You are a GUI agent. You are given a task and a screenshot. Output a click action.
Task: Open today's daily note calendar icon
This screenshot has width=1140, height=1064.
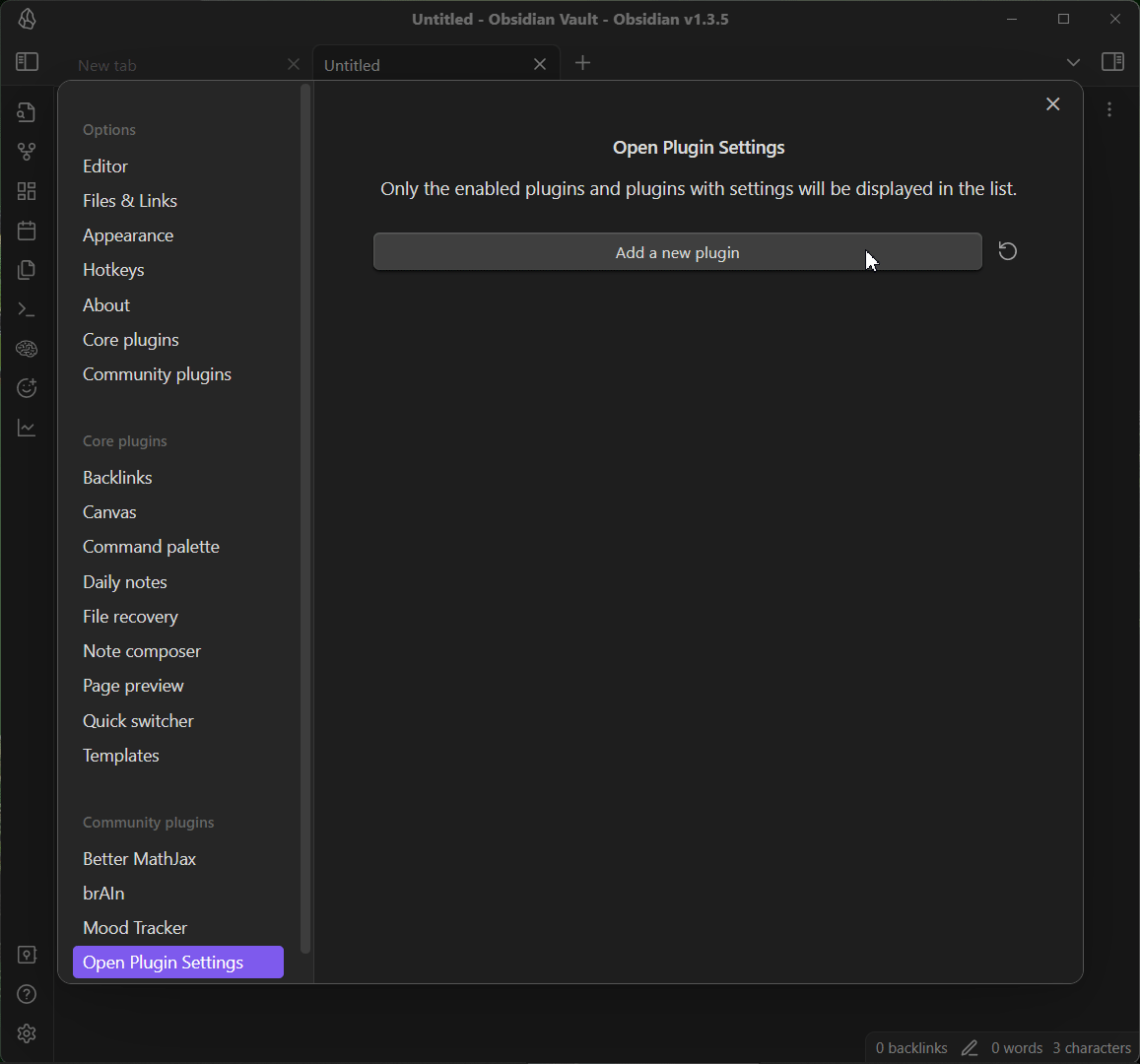pyautogui.click(x=27, y=231)
